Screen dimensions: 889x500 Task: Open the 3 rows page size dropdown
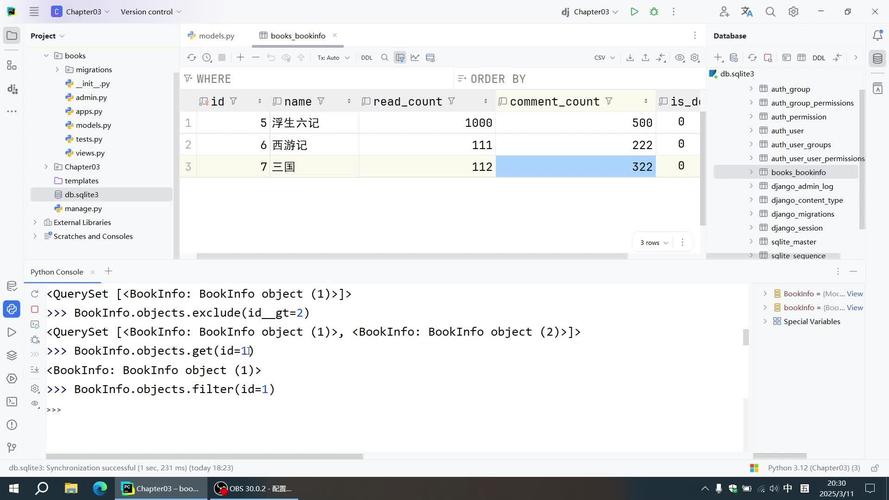point(654,243)
